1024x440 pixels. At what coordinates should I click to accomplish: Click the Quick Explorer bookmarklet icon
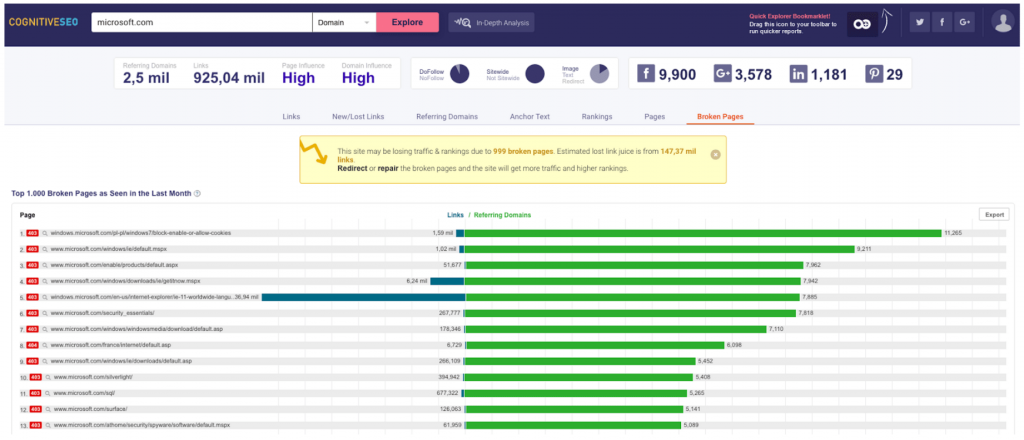point(862,24)
